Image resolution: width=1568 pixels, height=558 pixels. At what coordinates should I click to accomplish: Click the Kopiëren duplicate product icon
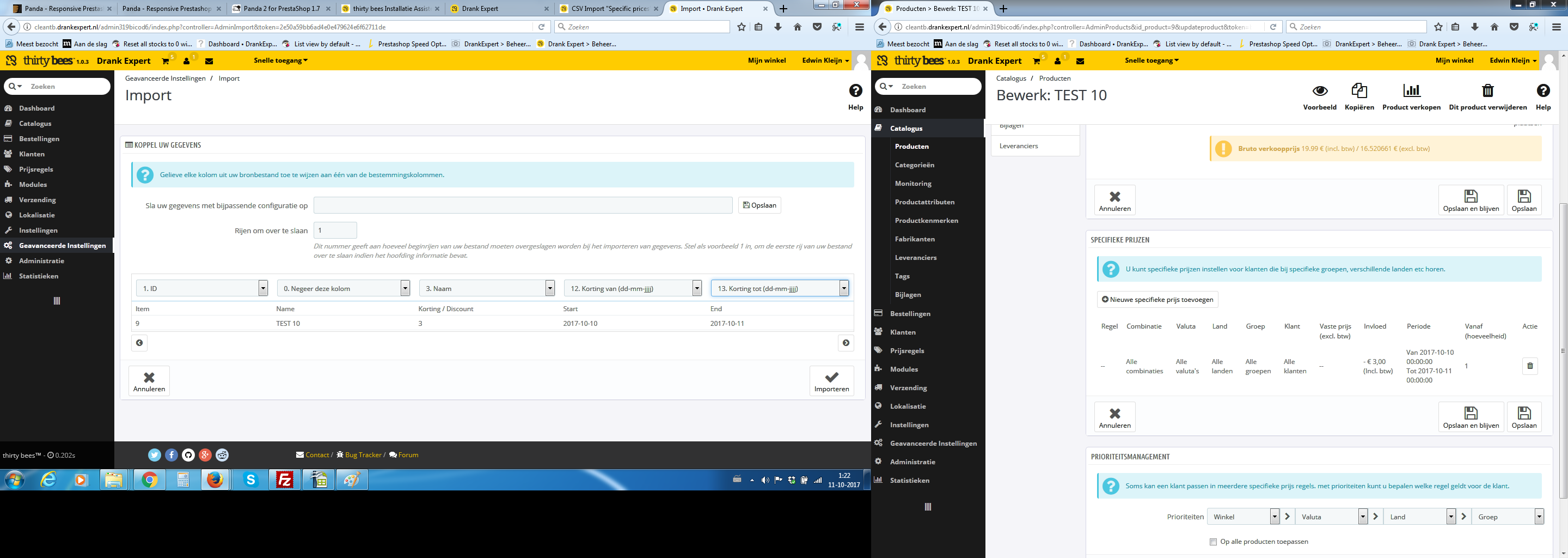1358,92
